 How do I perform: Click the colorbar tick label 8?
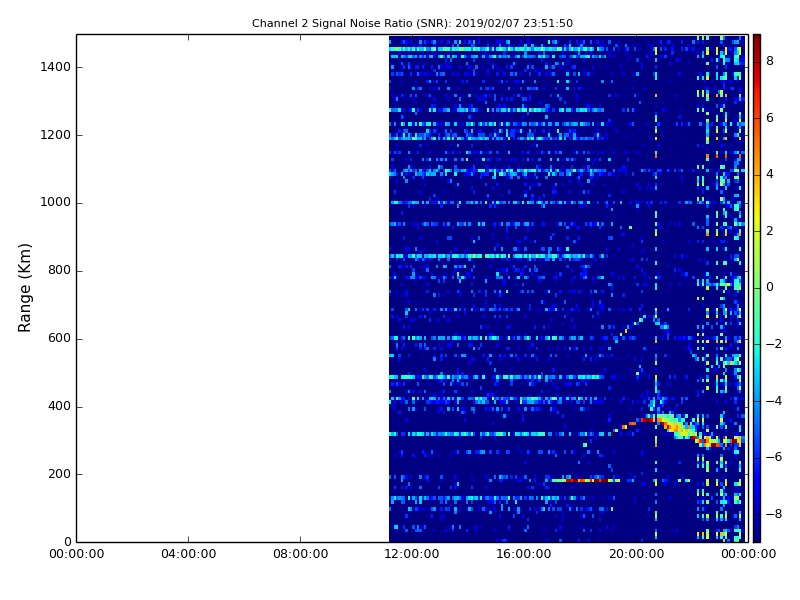(x=770, y=61)
